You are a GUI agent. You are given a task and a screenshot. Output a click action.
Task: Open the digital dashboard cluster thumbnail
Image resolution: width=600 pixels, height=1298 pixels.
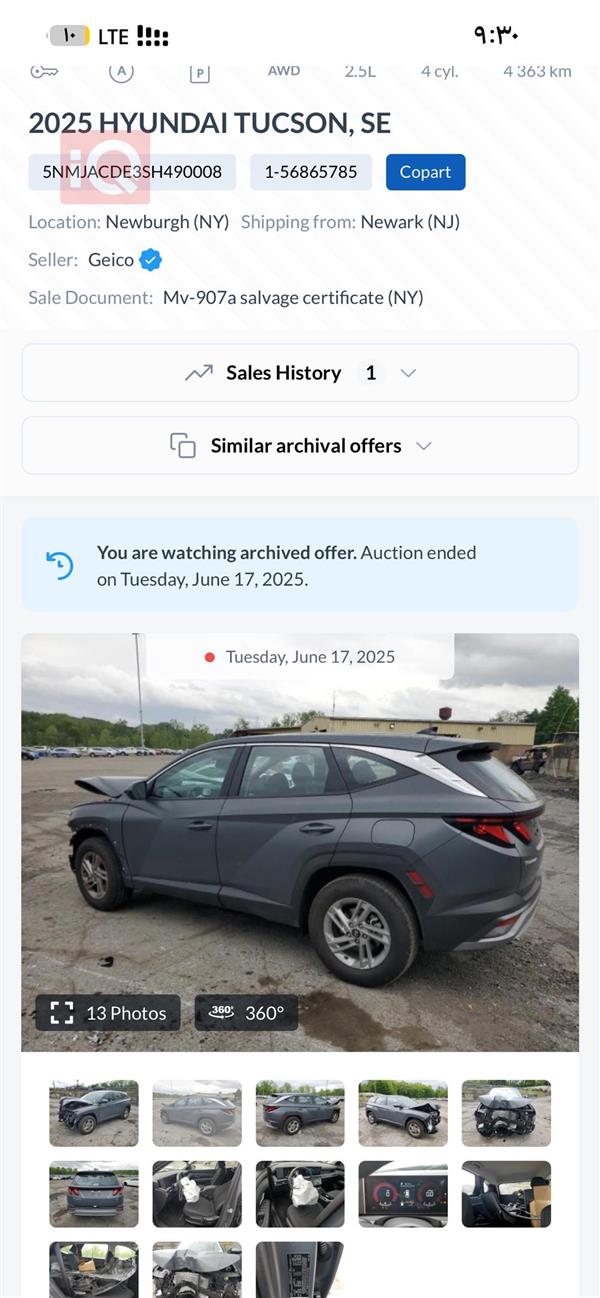point(403,1194)
